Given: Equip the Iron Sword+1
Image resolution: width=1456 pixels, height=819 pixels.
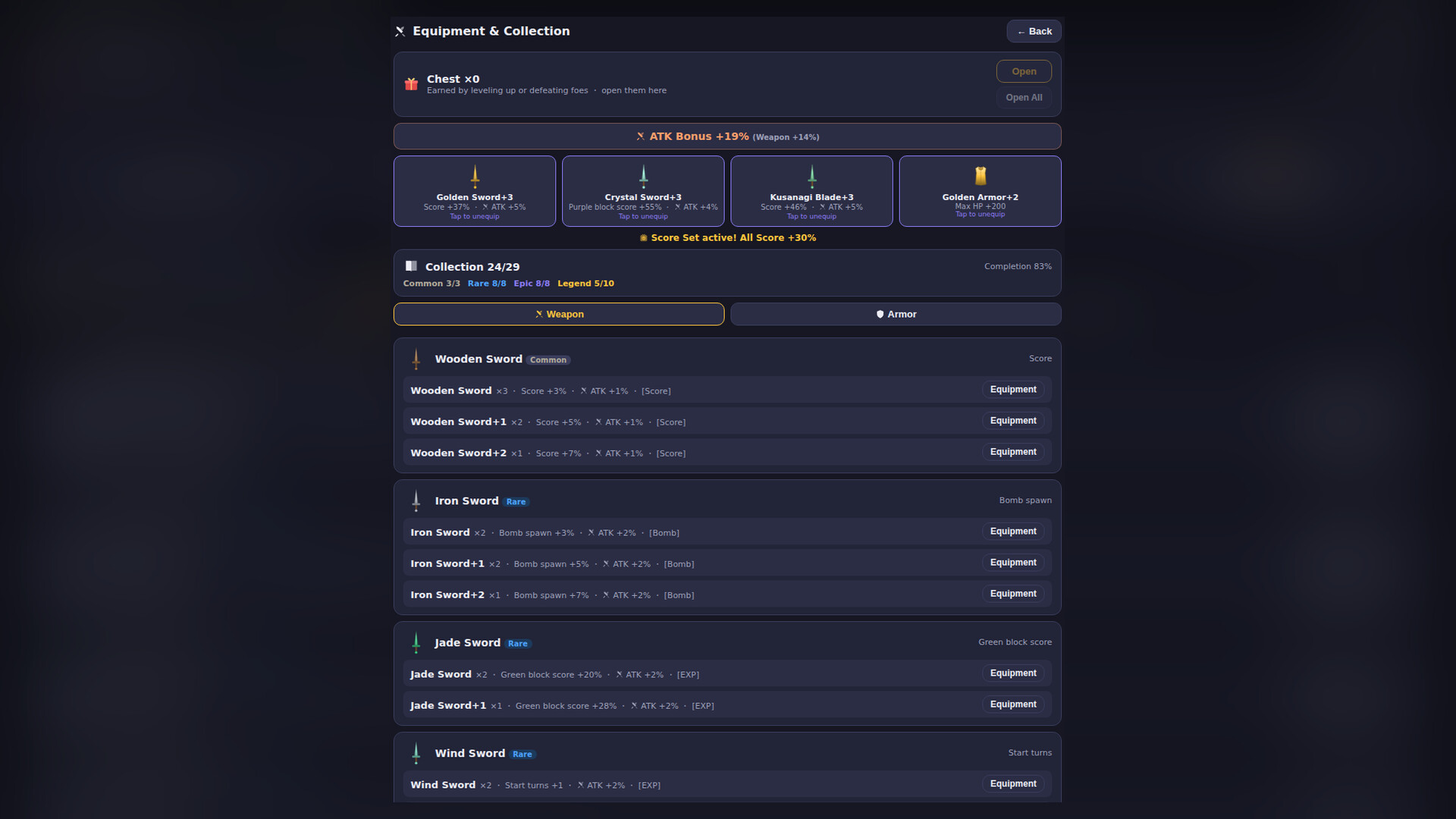Looking at the screenshot, I should (x=1013, y=563).
